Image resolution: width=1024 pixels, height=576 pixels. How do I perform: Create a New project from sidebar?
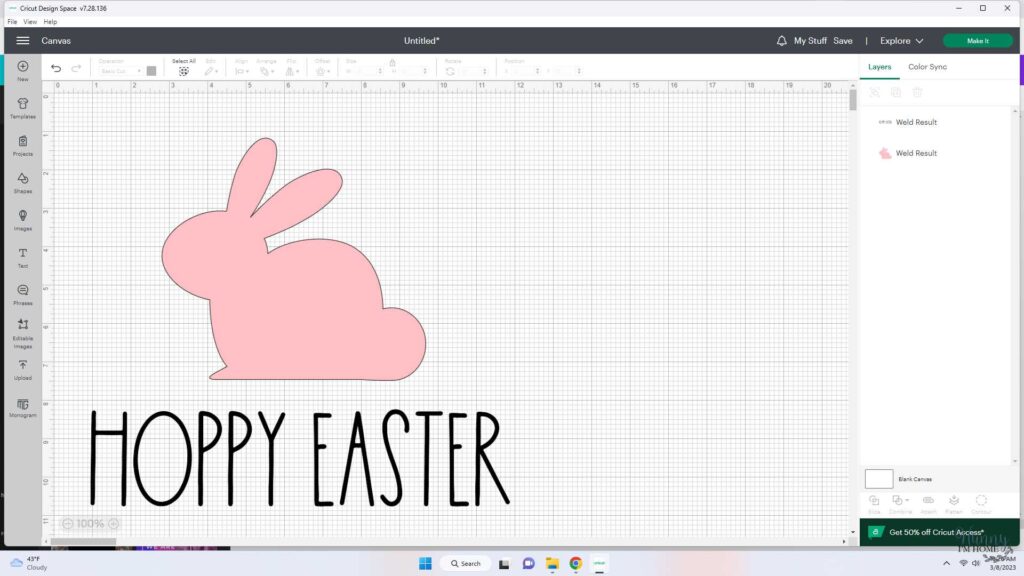(23, 71)
